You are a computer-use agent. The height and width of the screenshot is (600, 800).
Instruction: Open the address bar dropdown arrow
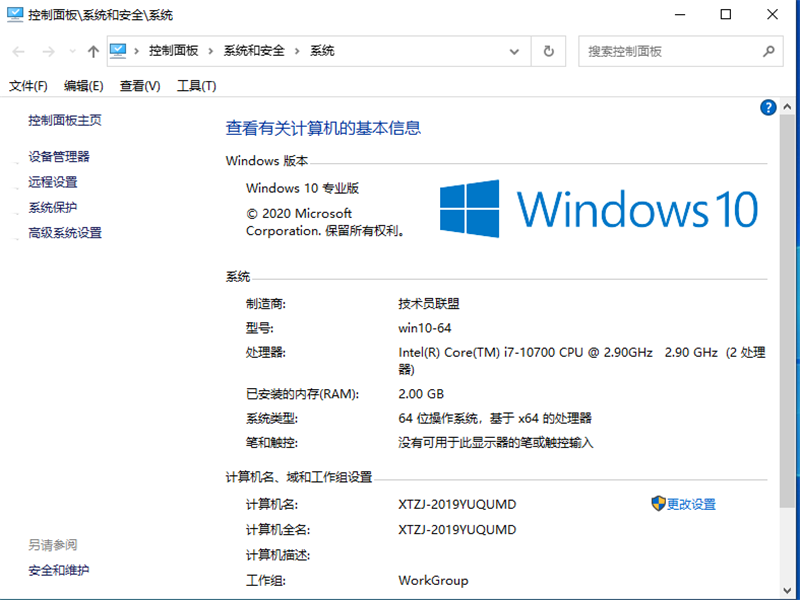tap(513, 51)
